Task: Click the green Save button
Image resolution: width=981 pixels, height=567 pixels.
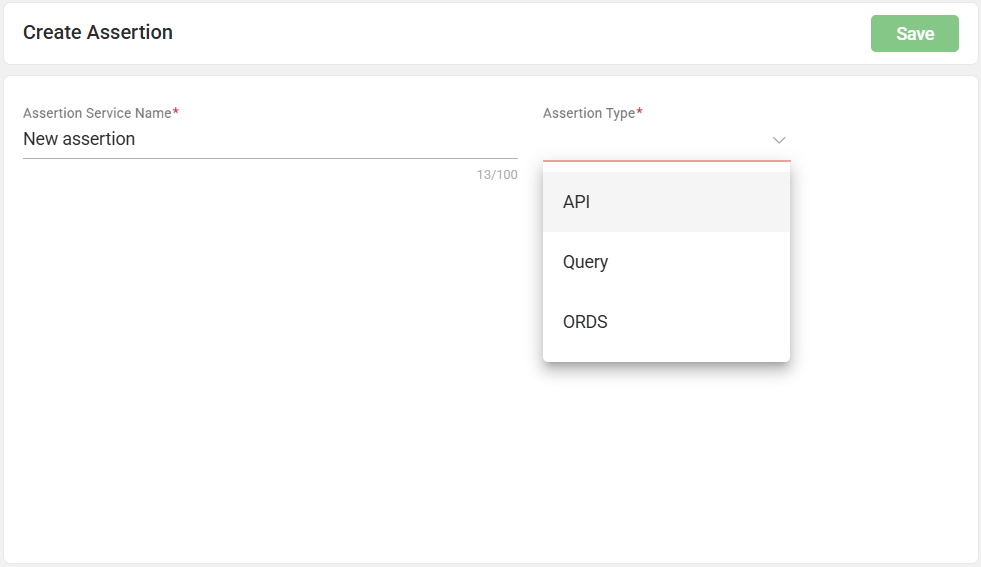Action: pos(914,34)
